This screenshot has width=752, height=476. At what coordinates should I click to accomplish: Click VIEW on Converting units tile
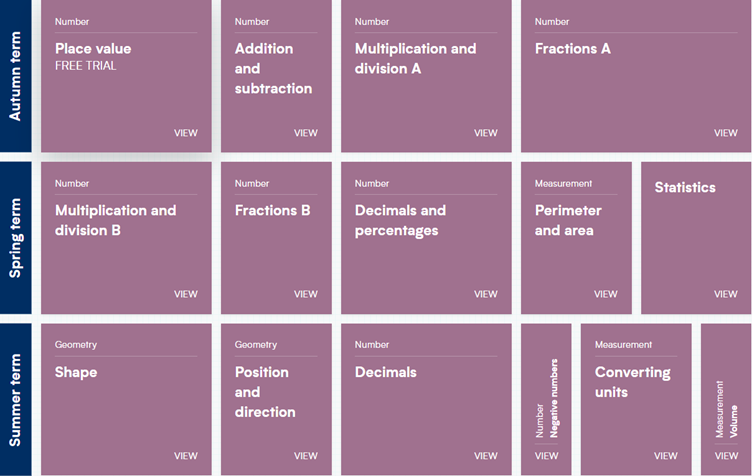tap(665, 456)
